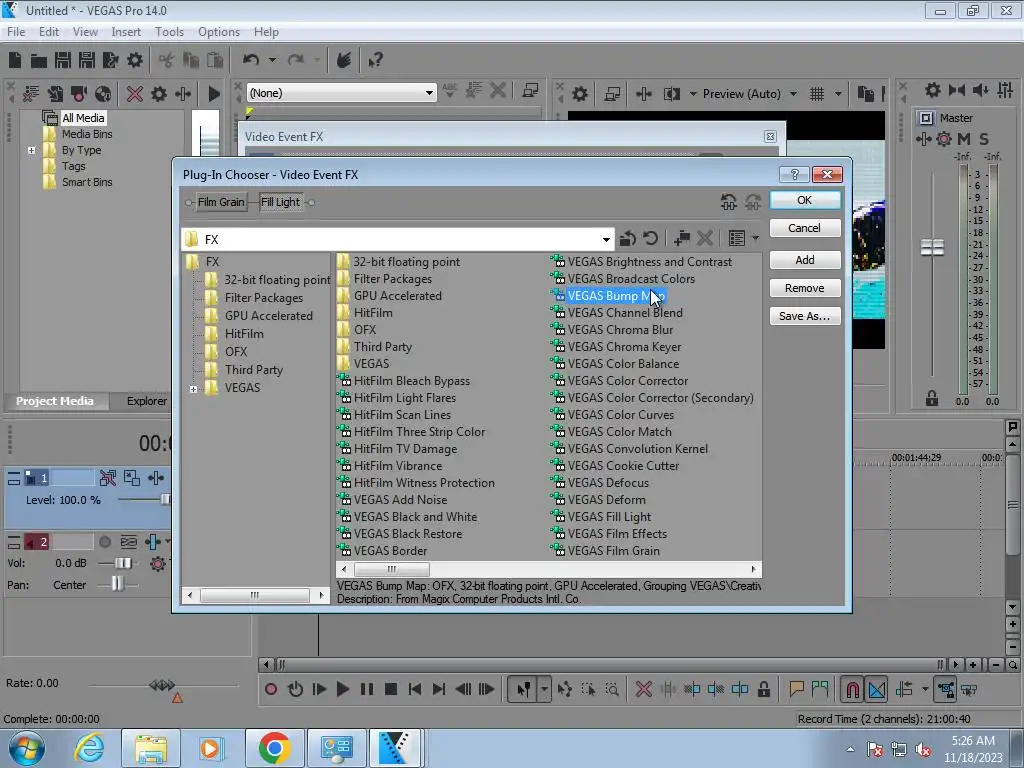Open the preview overlays grid dropdown arrow
The height and width of the screenshot is (768, 1024).
838,94
